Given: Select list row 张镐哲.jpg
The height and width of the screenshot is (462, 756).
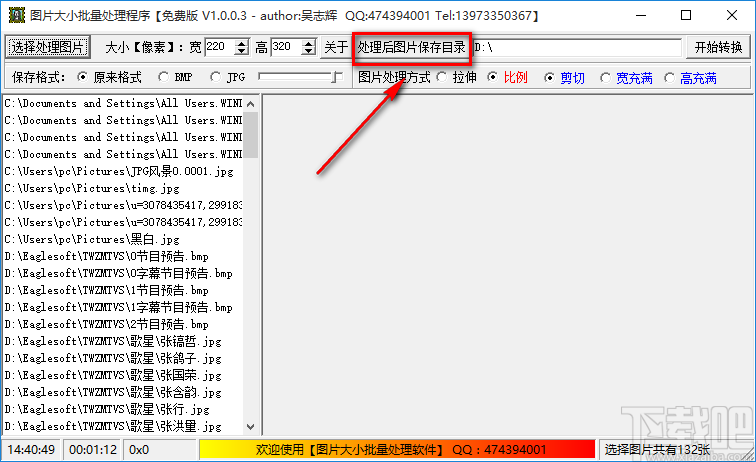Looking at the screenshot, I should [123, 341].
